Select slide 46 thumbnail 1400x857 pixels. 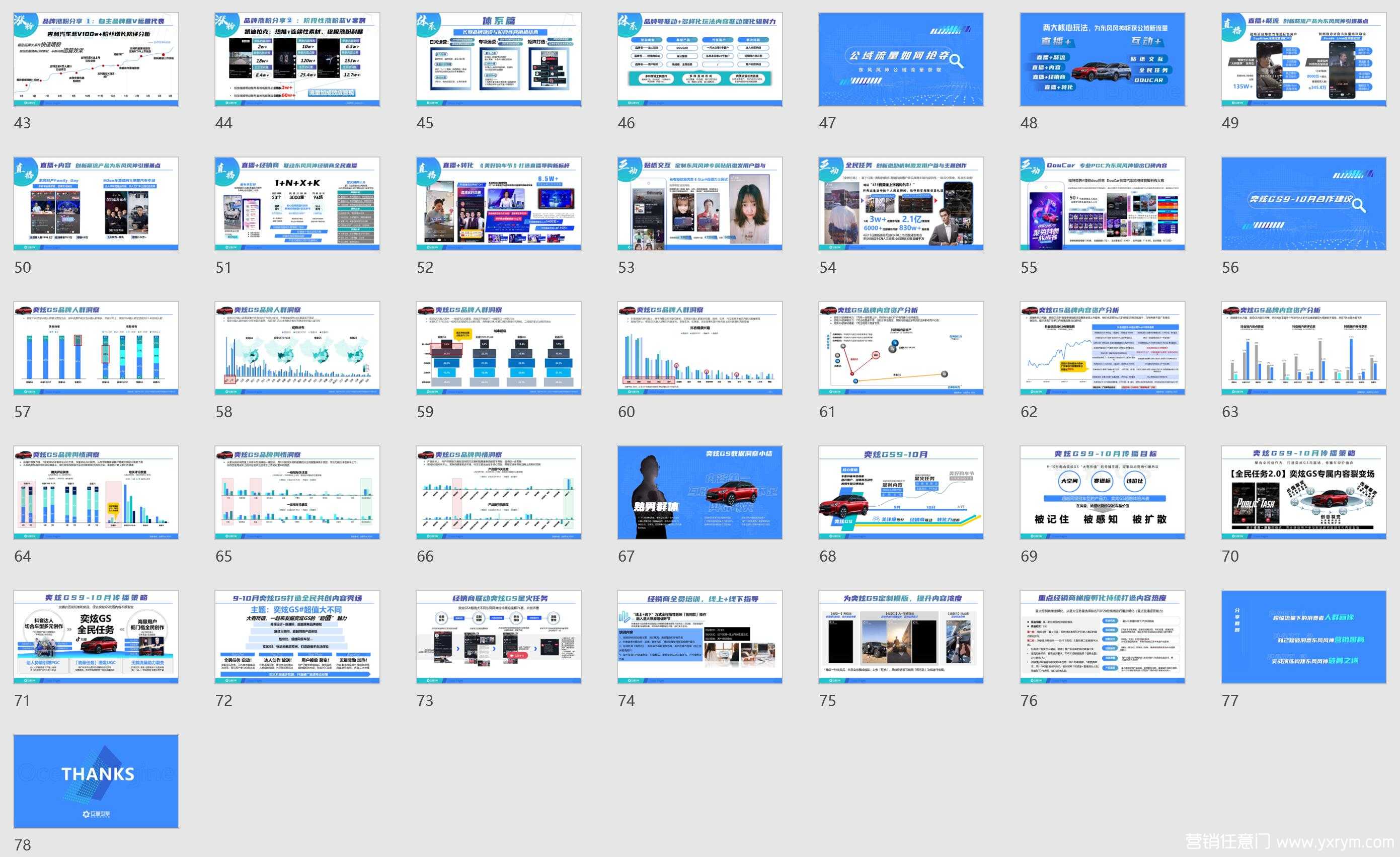700,59
